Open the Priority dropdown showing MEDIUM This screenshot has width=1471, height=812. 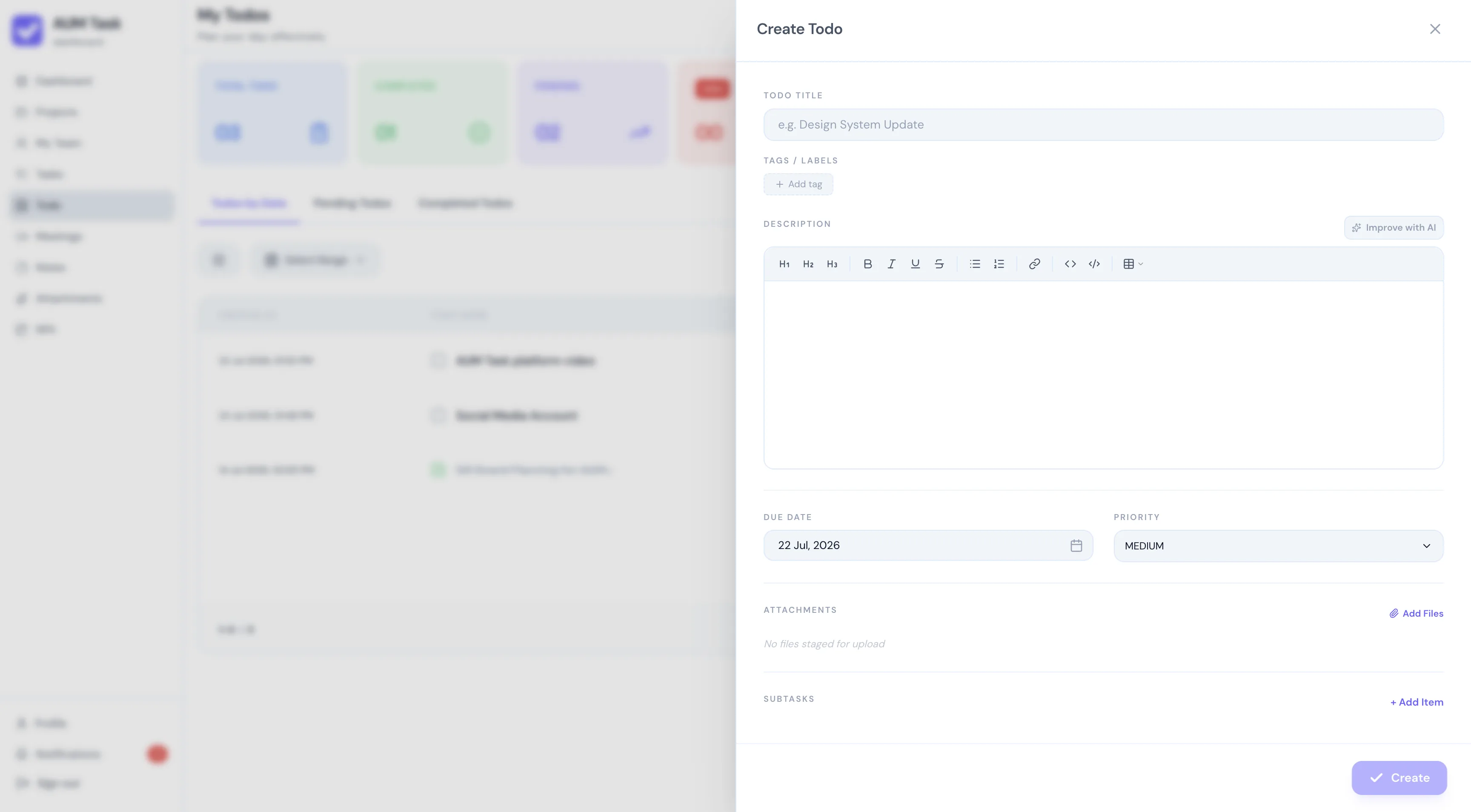click(1278, 546)
